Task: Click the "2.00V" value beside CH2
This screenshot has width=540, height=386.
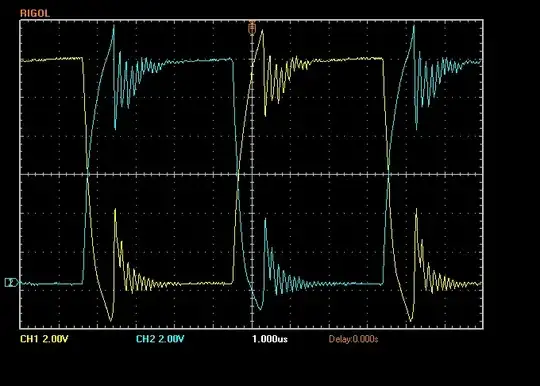Action: [172, 339]
